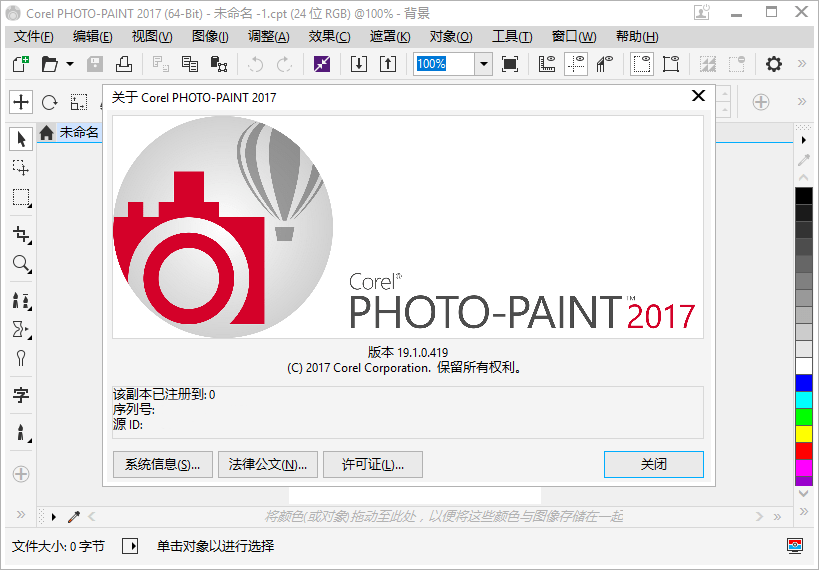Select the Crop tool

click(21, 235)
